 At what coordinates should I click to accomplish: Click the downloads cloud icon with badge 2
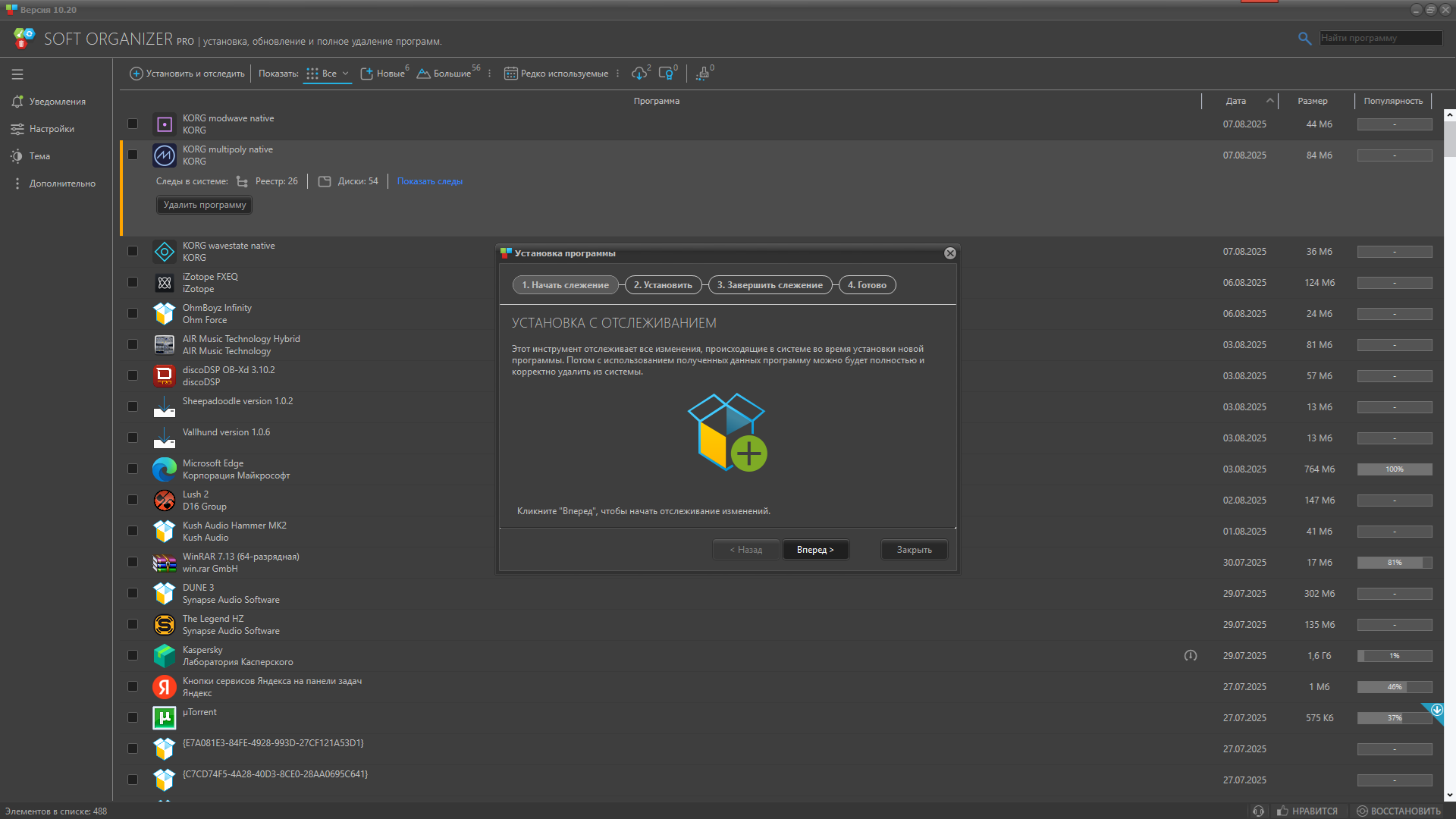click(639, 74)
